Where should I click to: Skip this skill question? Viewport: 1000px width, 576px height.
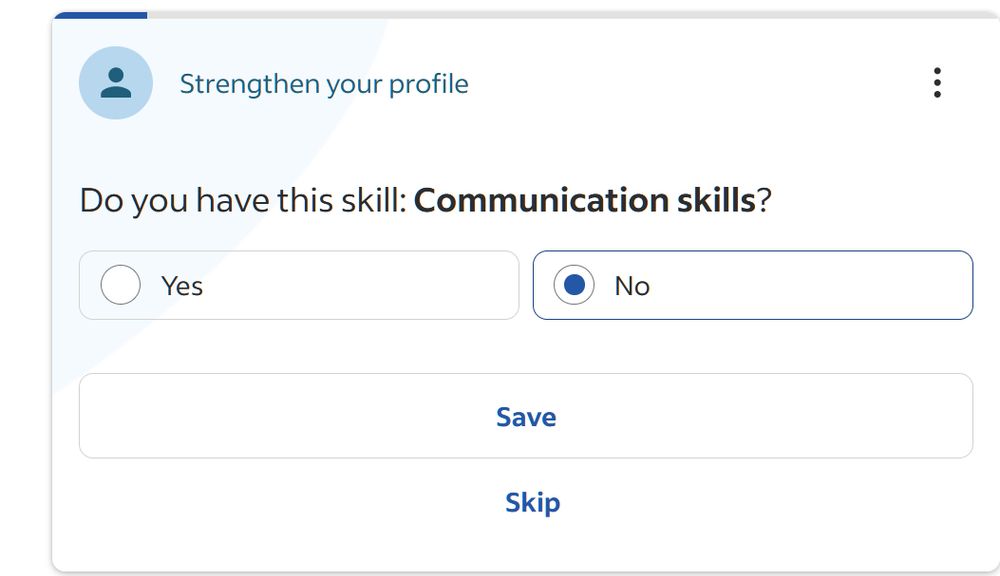point(532,502)
